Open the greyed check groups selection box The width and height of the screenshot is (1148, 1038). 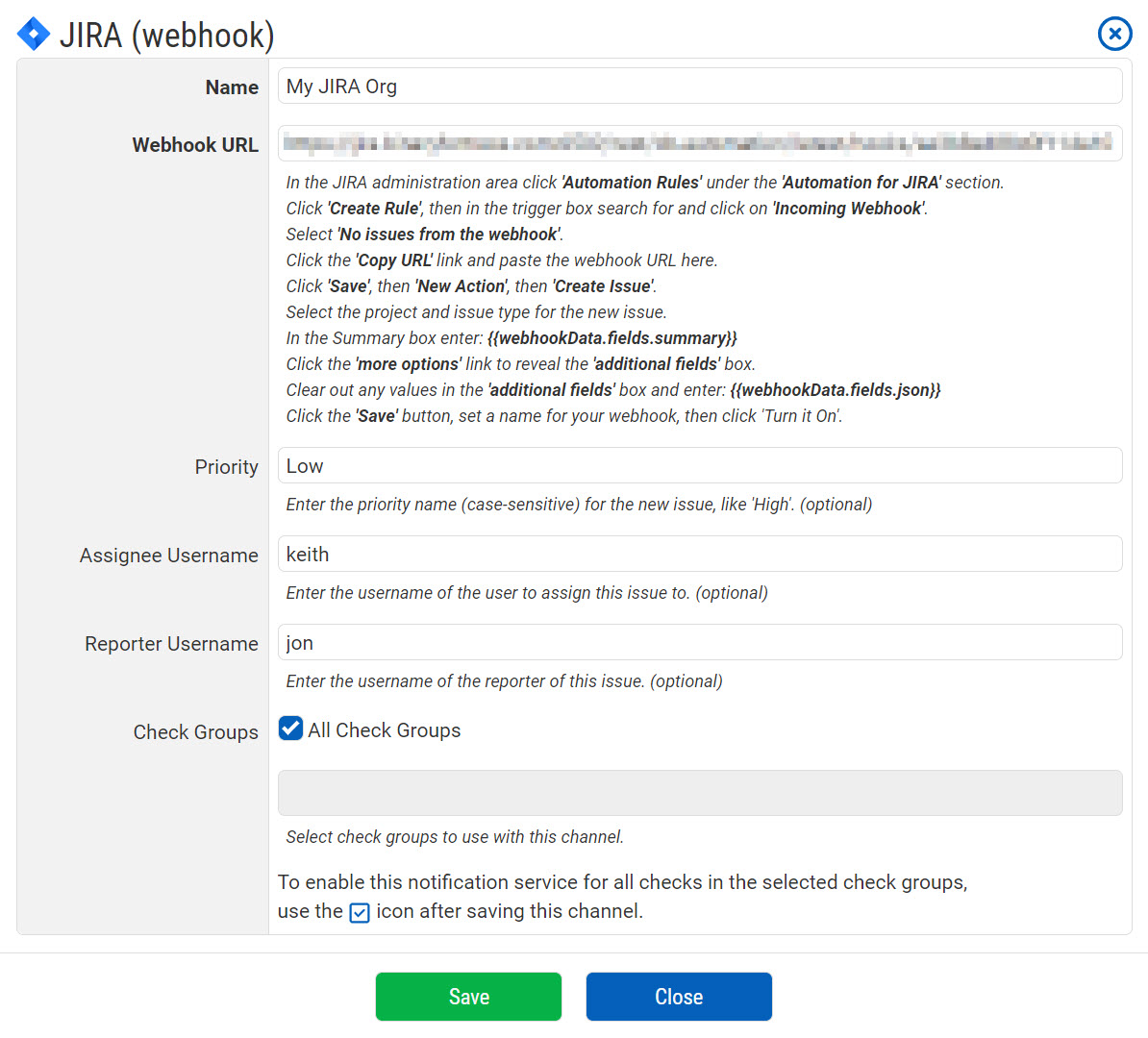tap(699, 793)
